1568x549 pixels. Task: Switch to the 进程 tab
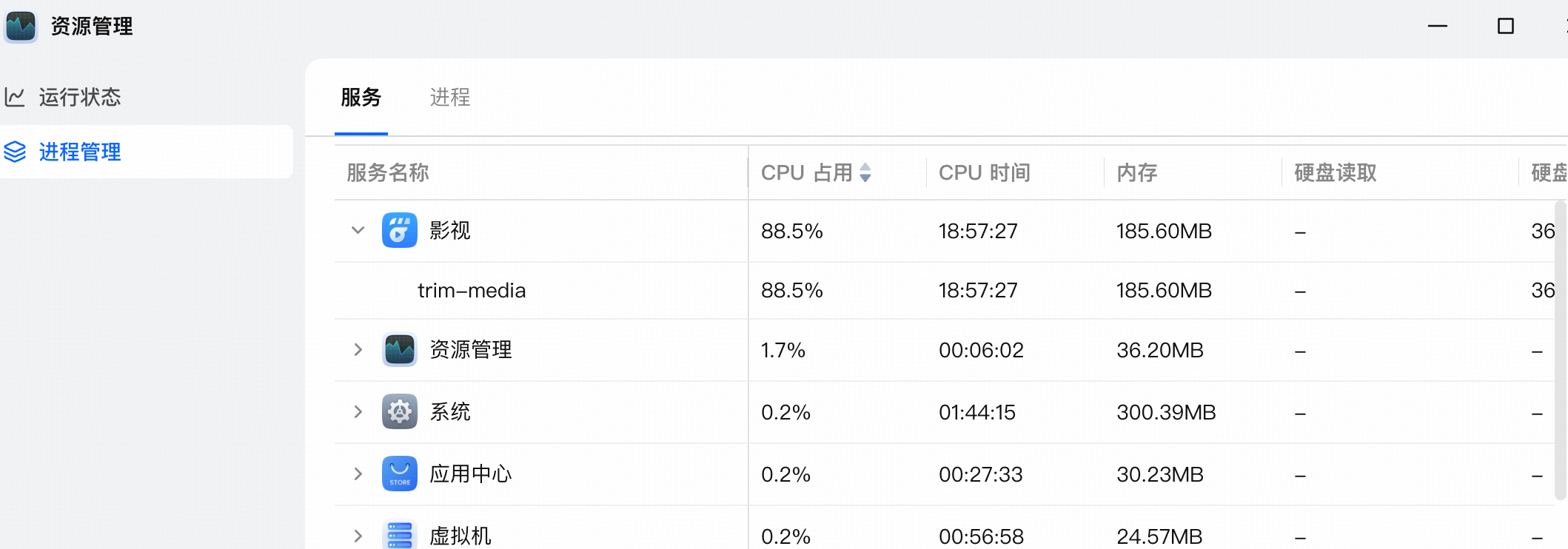[x=449, y=98]
